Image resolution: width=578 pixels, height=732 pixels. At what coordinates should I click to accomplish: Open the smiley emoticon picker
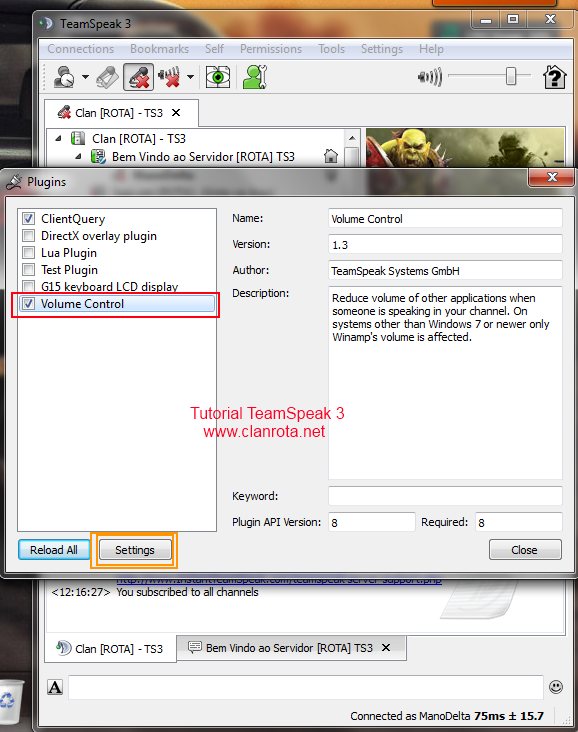(x=556, y=687)
